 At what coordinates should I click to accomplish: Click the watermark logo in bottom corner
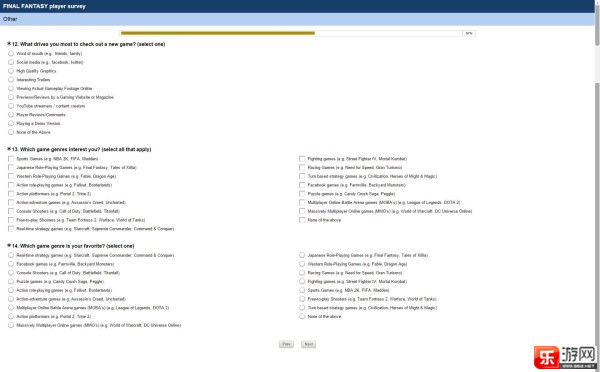(566, 357)
